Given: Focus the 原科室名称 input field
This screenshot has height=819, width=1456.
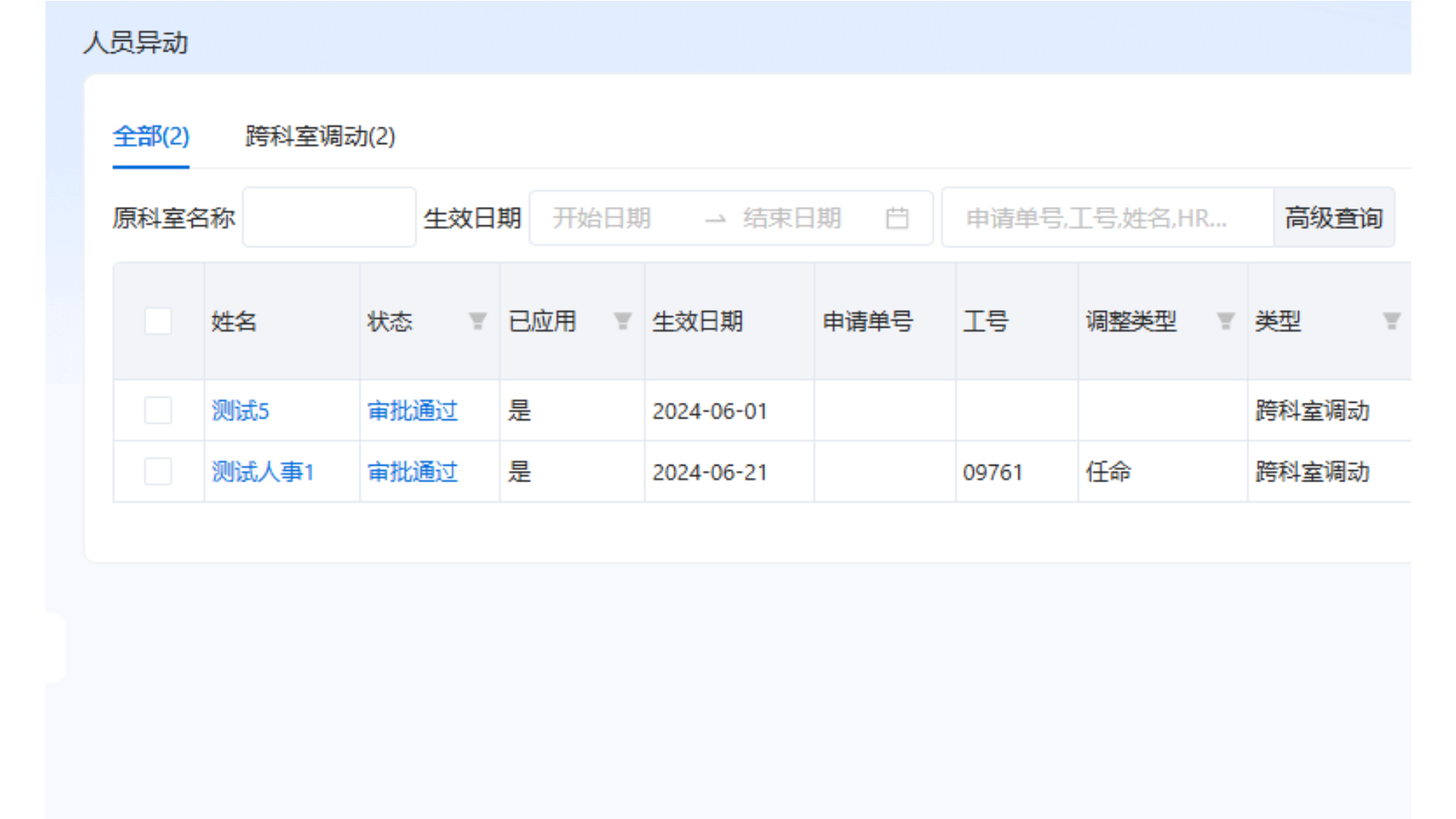Looking at the screenshot, I should (329, 218).
